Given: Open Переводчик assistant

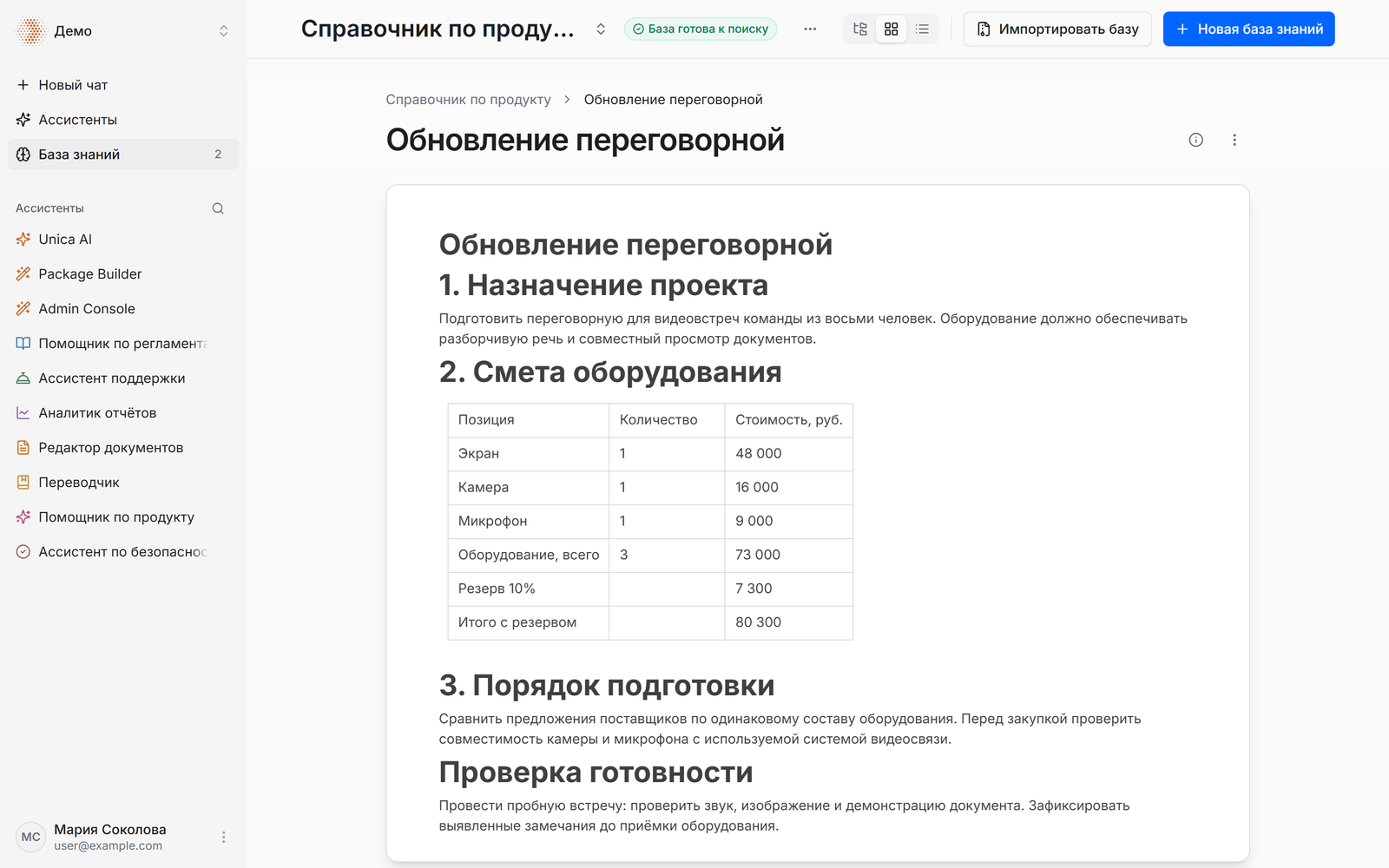Looking at the screenshot, I should 123,483.
